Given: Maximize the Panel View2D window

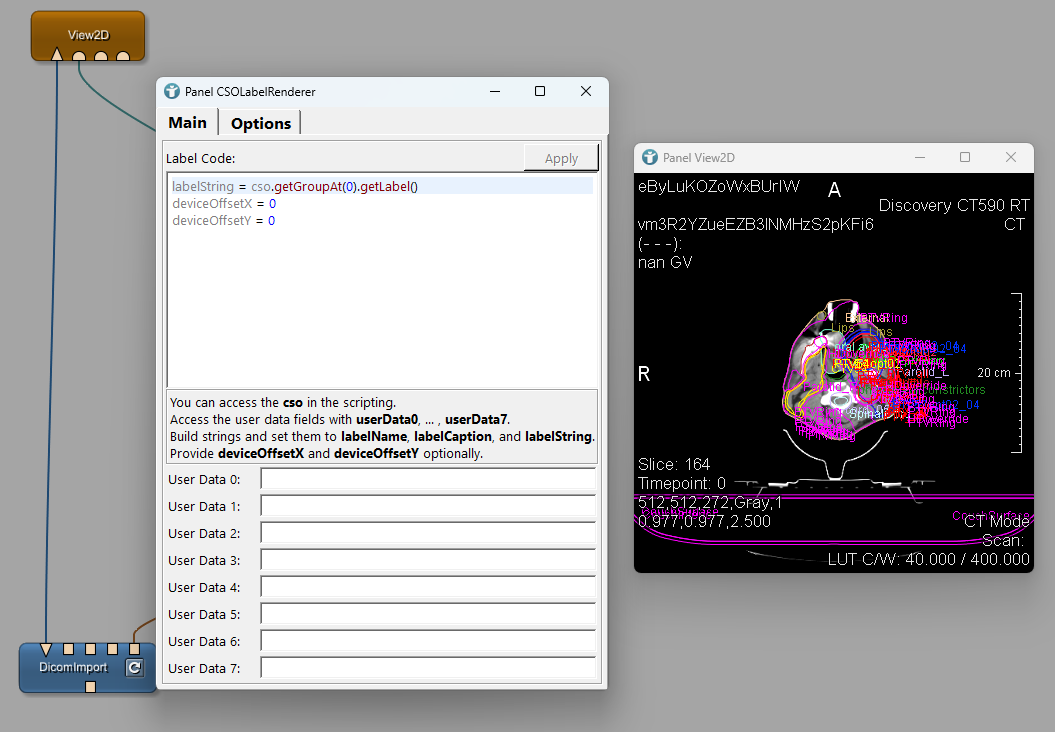Looking at the screenshot, I should (965, 157).
